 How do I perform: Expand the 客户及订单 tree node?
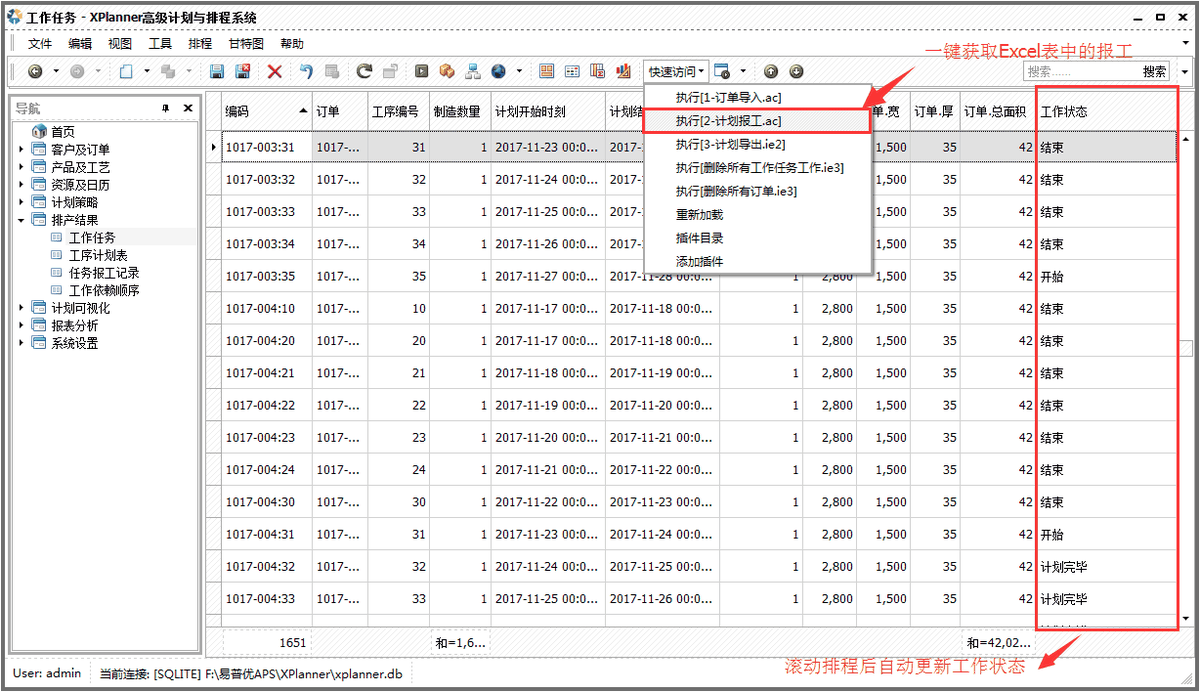(21, 149)
